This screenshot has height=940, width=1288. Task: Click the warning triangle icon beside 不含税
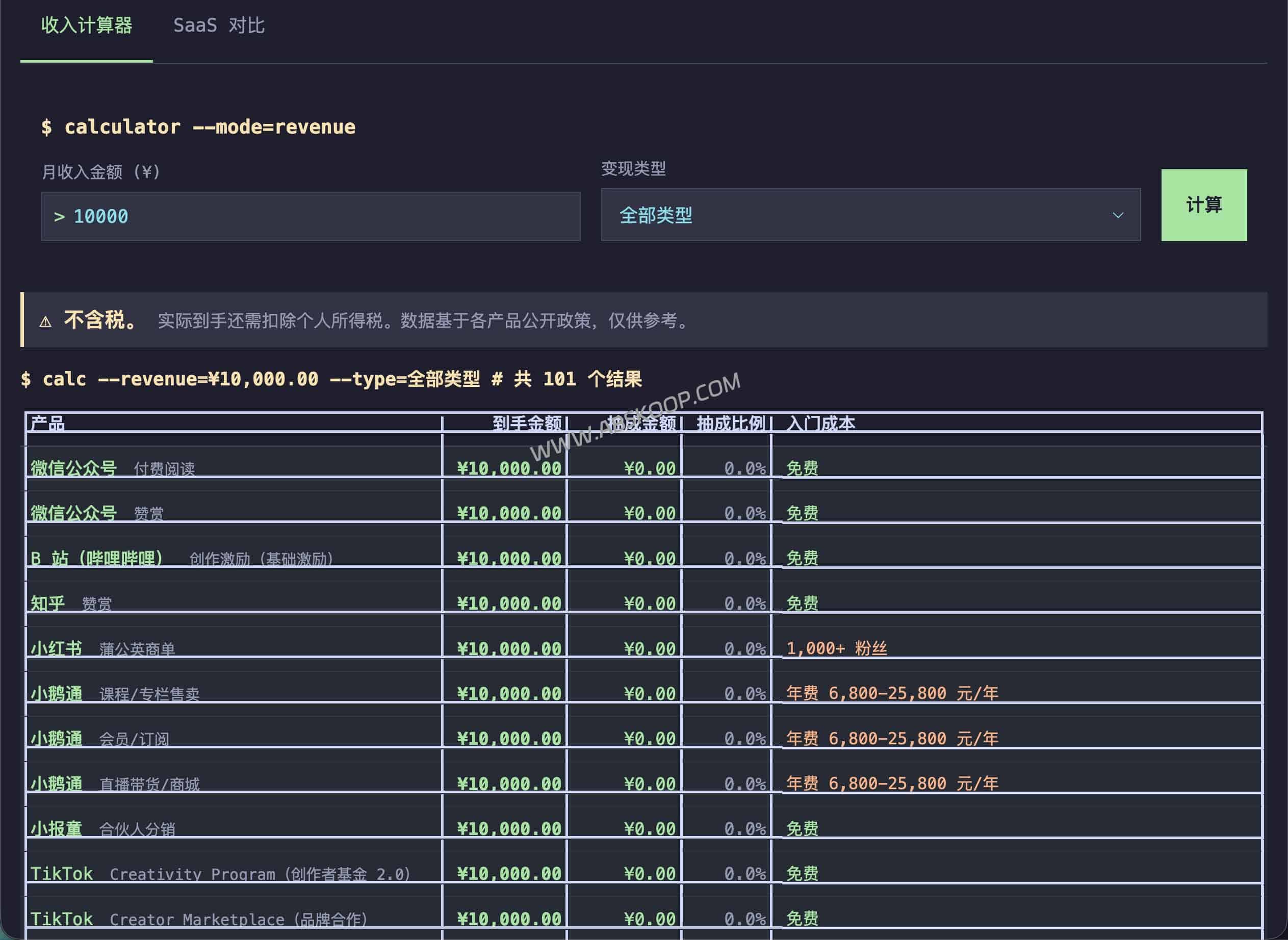coord(46,321)
